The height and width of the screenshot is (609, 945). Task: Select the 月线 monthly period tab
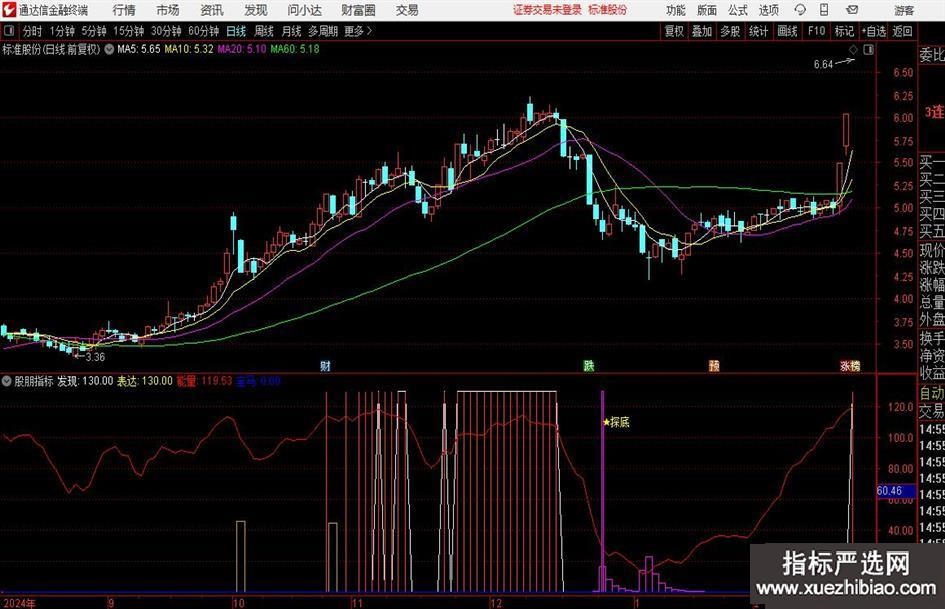pos(292,31)
